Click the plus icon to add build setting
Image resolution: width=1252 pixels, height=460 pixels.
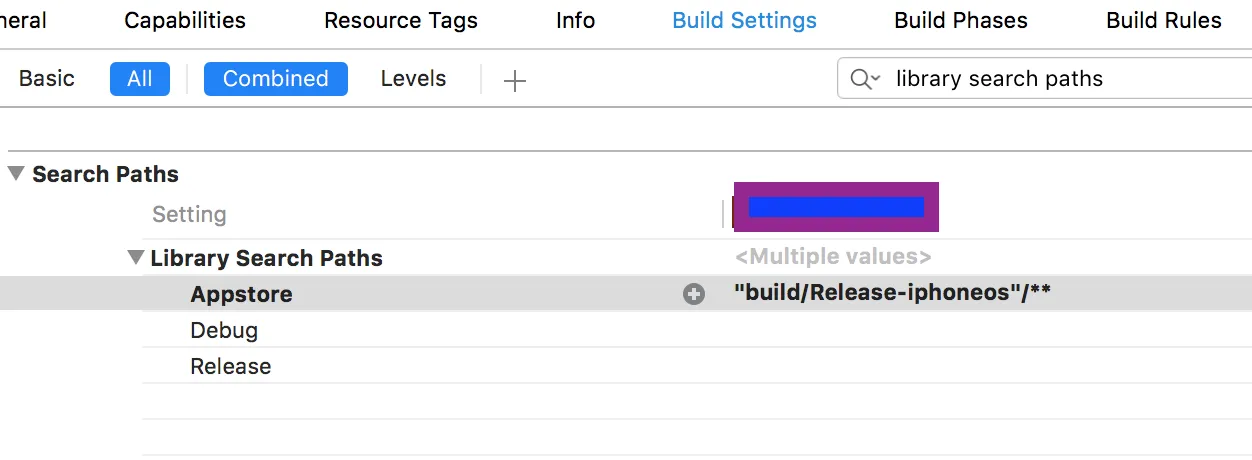(514, 80)
